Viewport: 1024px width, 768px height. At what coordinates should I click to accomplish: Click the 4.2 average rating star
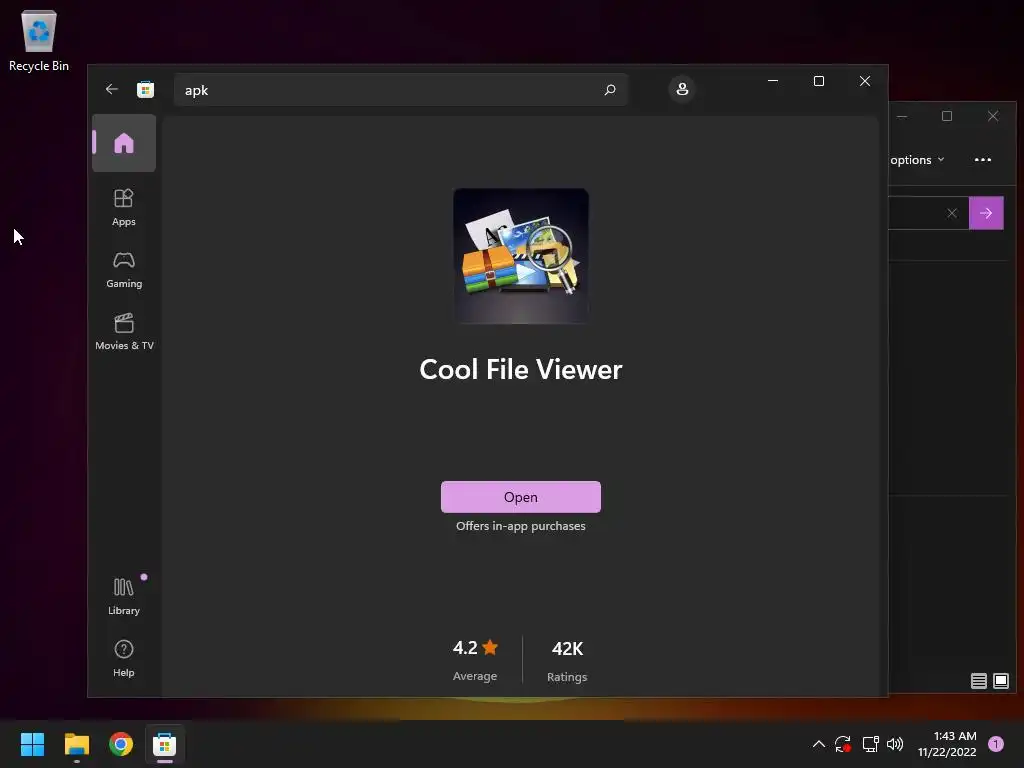coord(490,647)
